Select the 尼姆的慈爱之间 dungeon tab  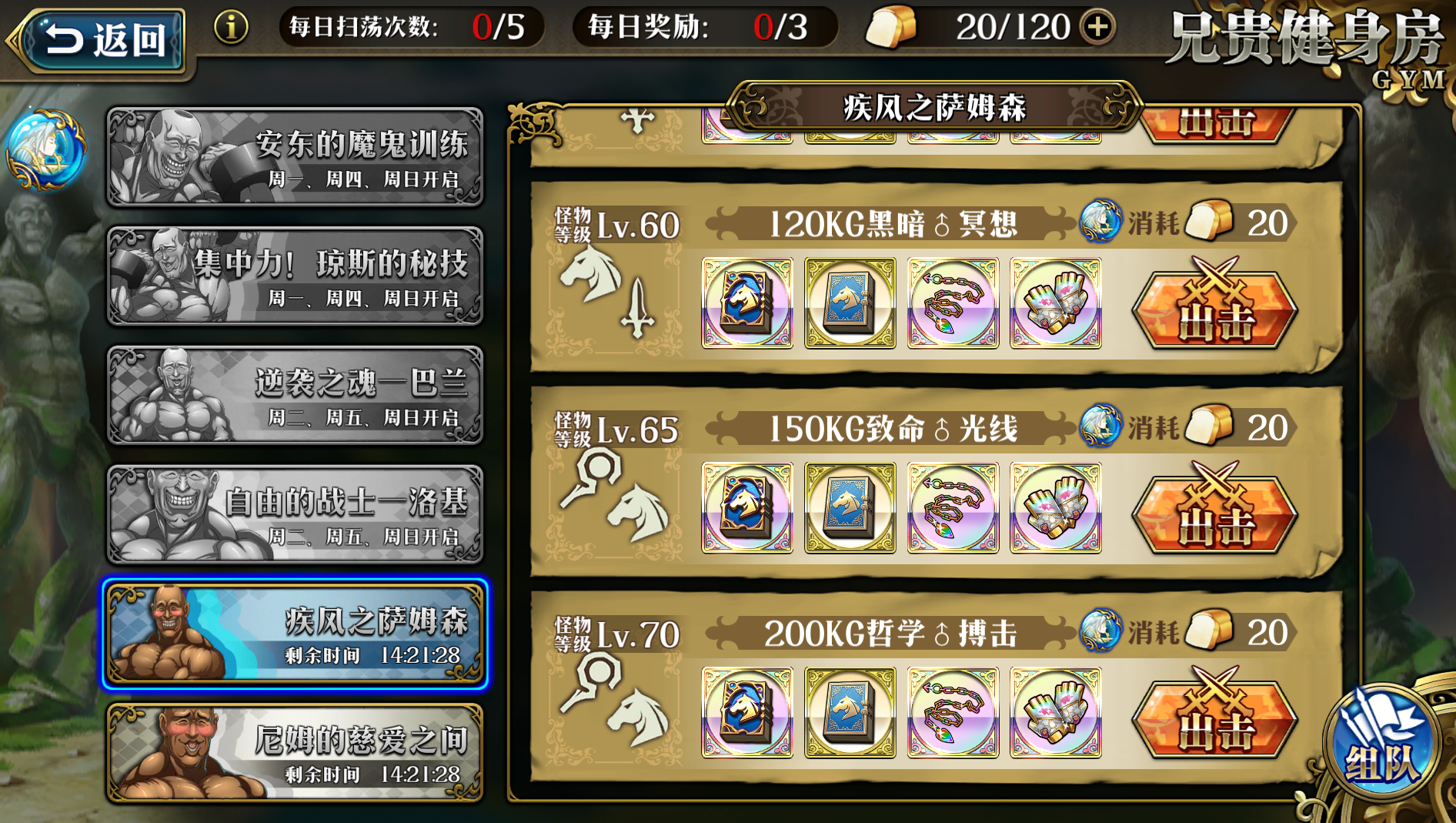(x=295, y=753)
